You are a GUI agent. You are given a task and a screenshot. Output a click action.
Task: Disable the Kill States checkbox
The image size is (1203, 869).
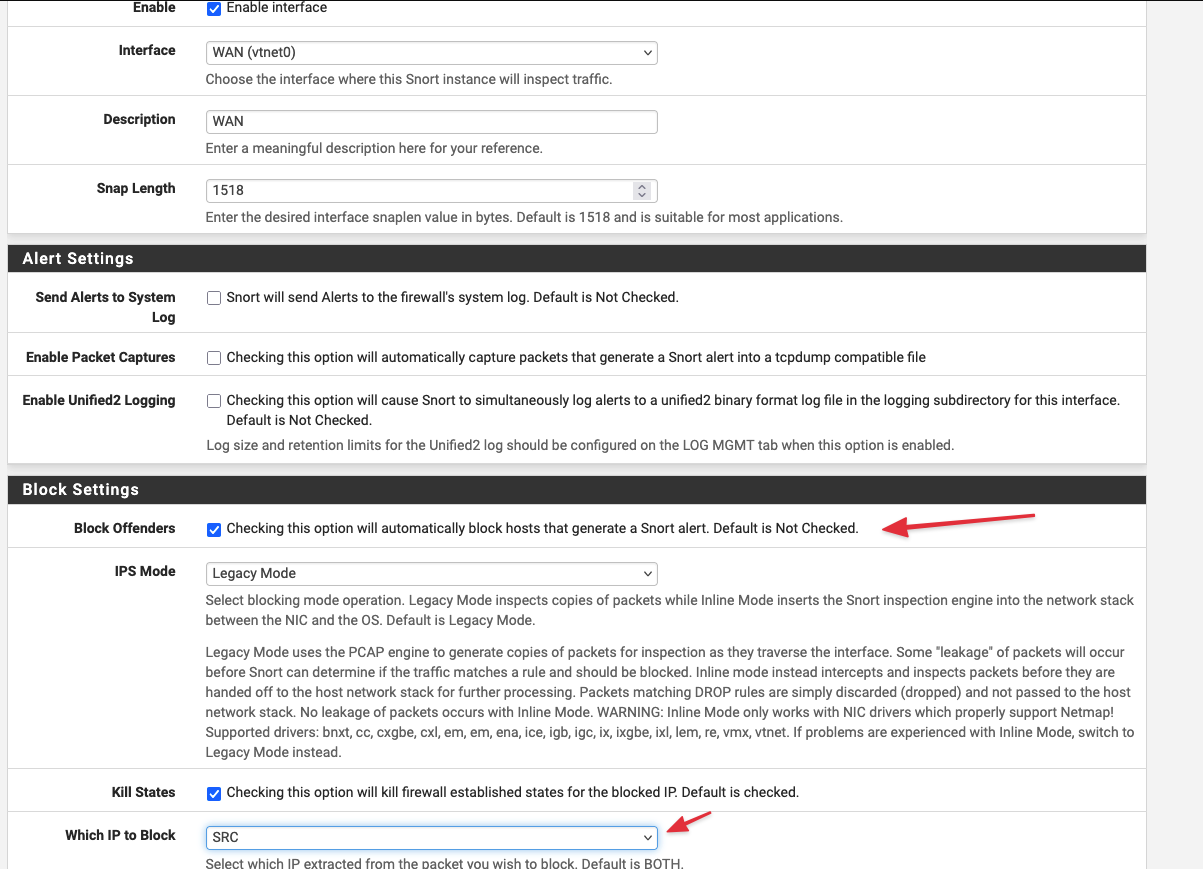tap(214, 793)
